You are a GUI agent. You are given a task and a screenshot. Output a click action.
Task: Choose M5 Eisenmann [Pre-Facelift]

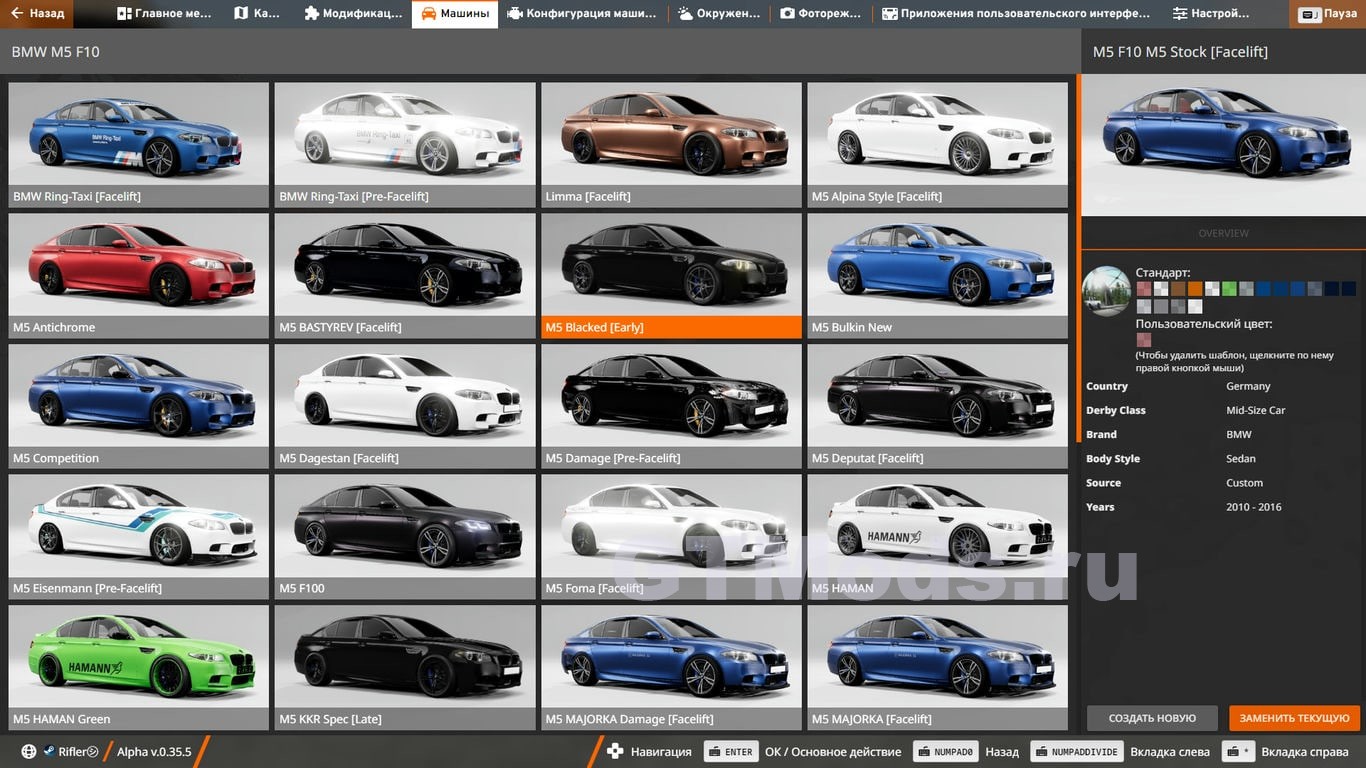point(139,537)
